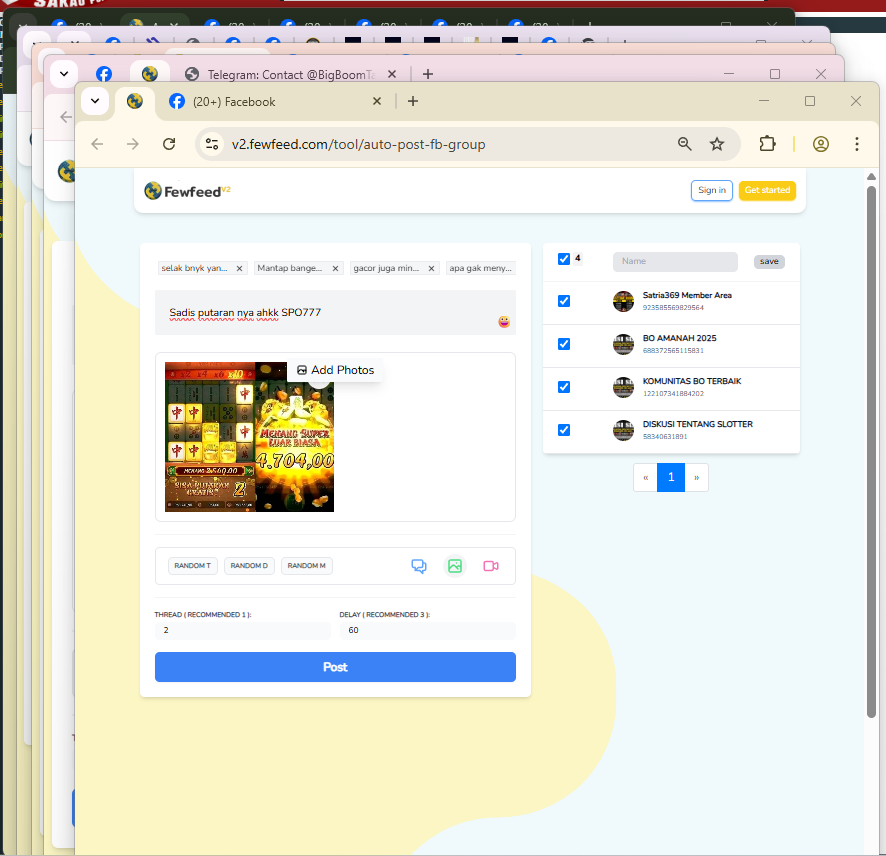Open a new tab in the front window
886x856 pixels.
tap(413, 101)
